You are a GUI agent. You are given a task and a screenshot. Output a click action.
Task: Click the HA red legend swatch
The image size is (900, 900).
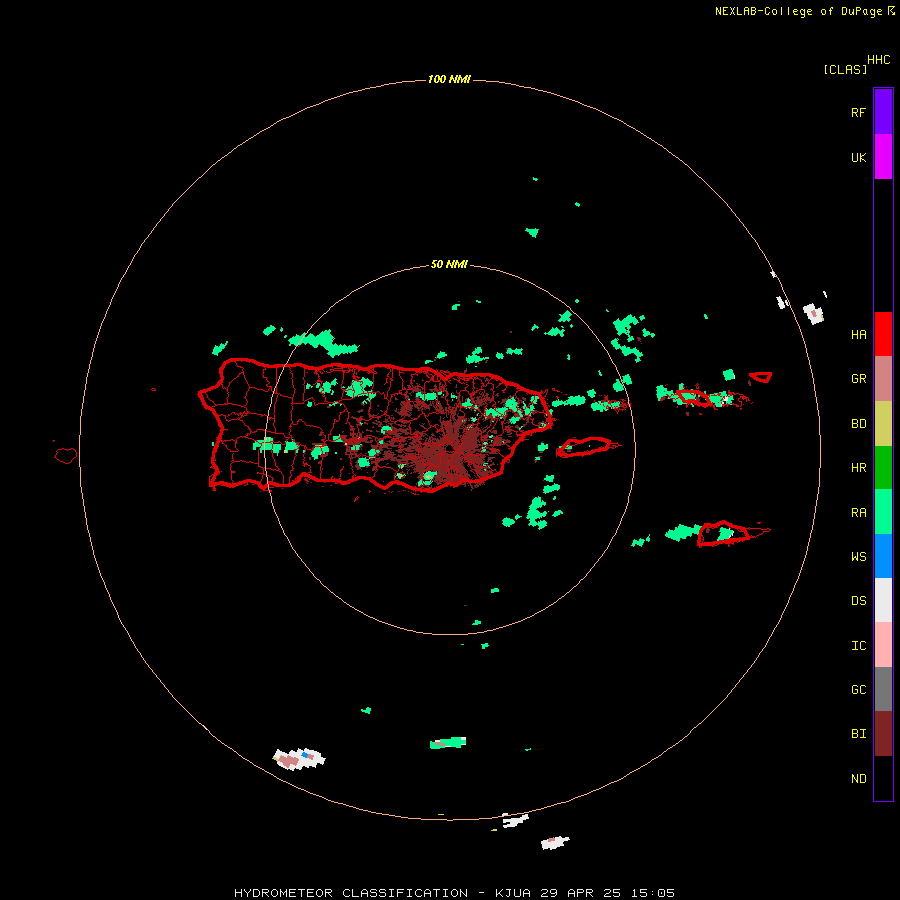click(x=883, y=334)
